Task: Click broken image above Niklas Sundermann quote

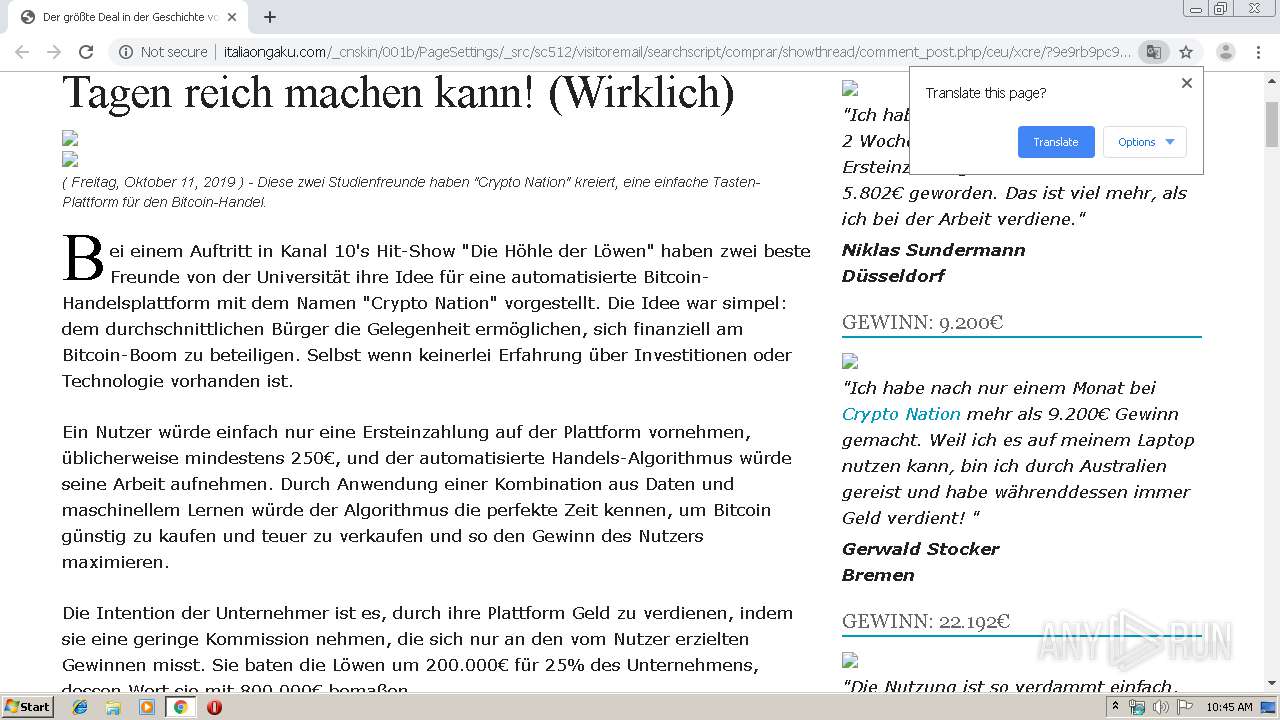Action: (850, 88)
